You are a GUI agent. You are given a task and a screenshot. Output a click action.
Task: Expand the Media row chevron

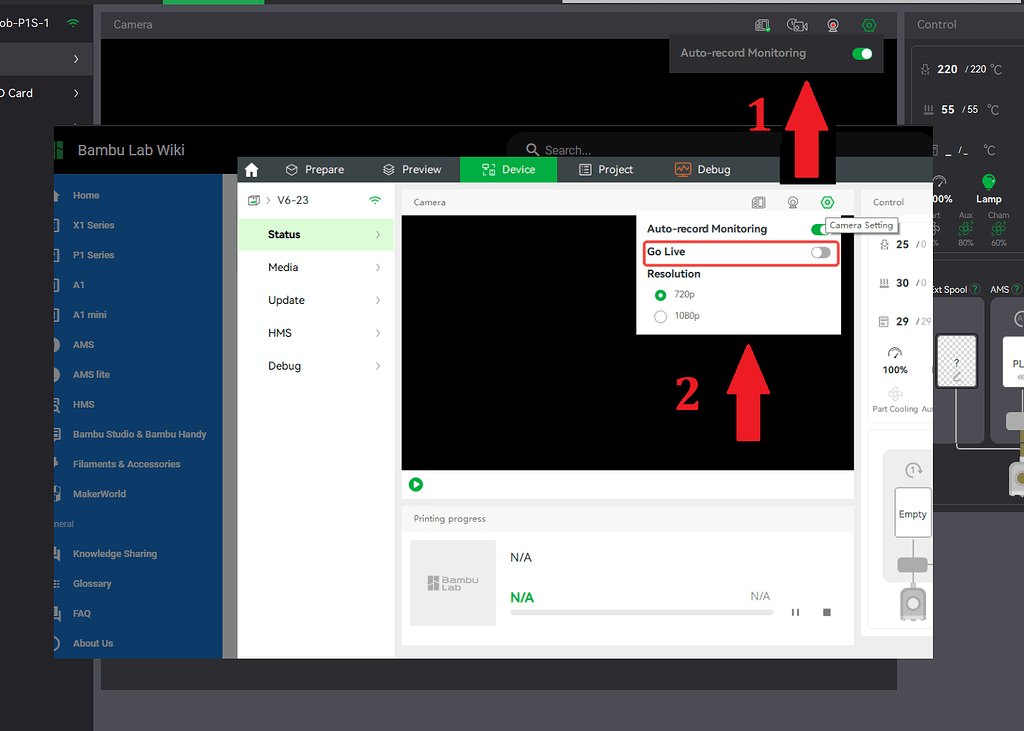(x=378, y=267)
